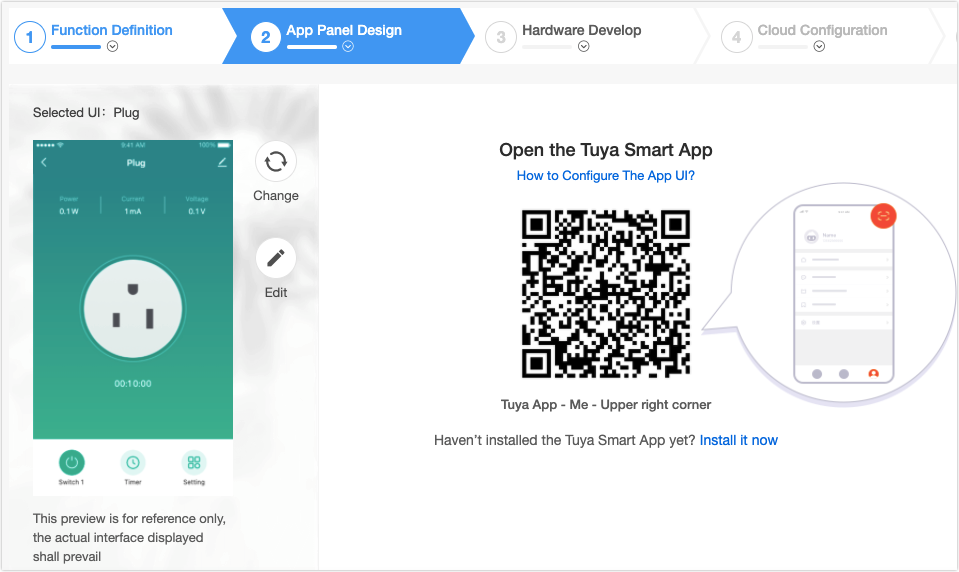Open How to Configure The App UI link
959x572 pixels.
(605, 176)
